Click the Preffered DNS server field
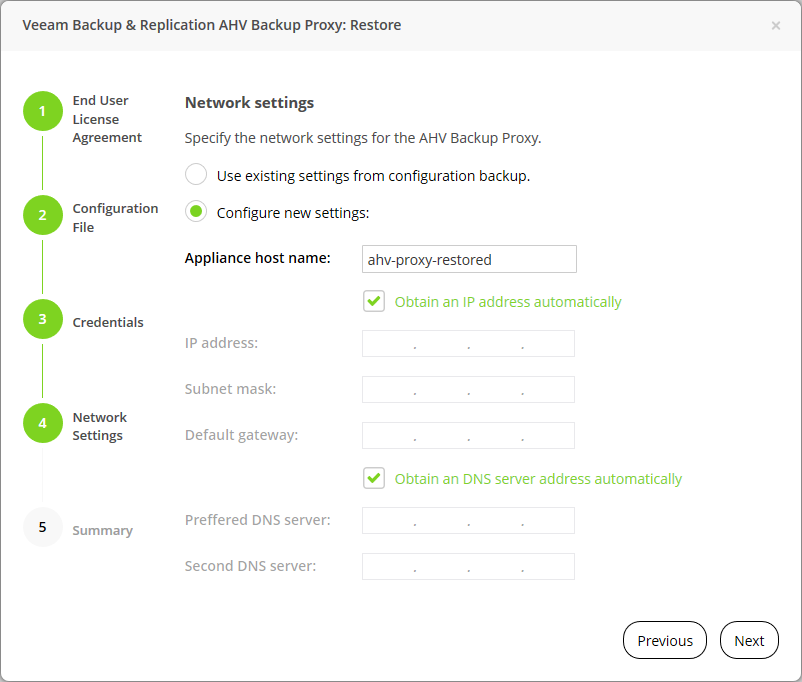The height and width of the screenshot is (682, 802). (x=468, y=521)
